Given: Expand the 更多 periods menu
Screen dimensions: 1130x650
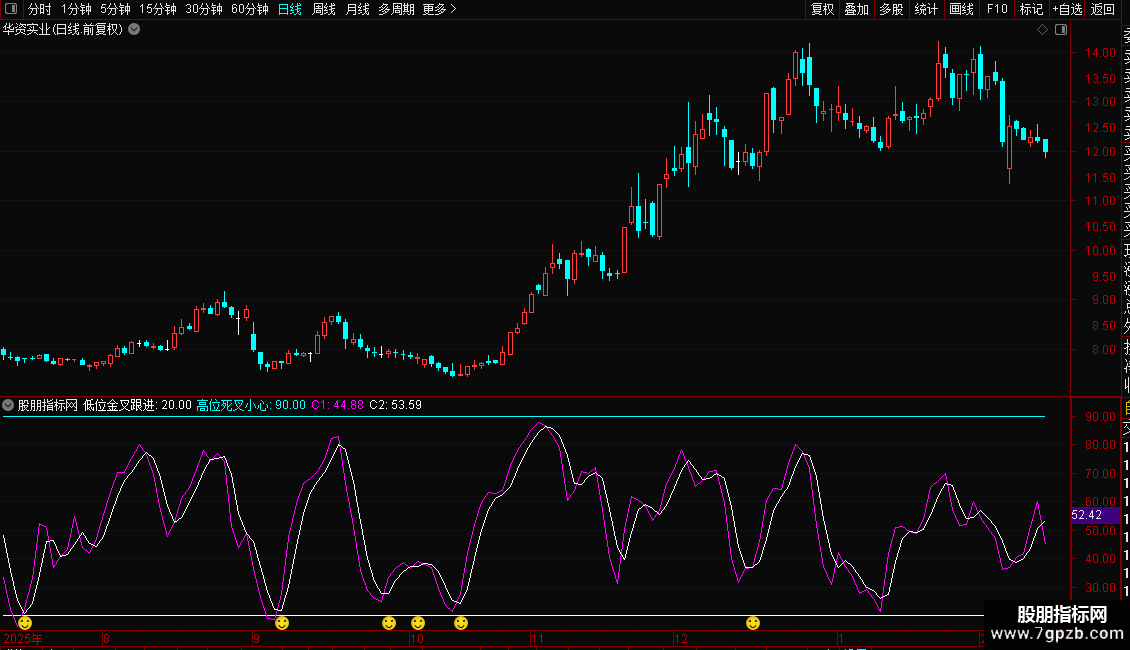Looking at the screenshot, I should point(439,9).
